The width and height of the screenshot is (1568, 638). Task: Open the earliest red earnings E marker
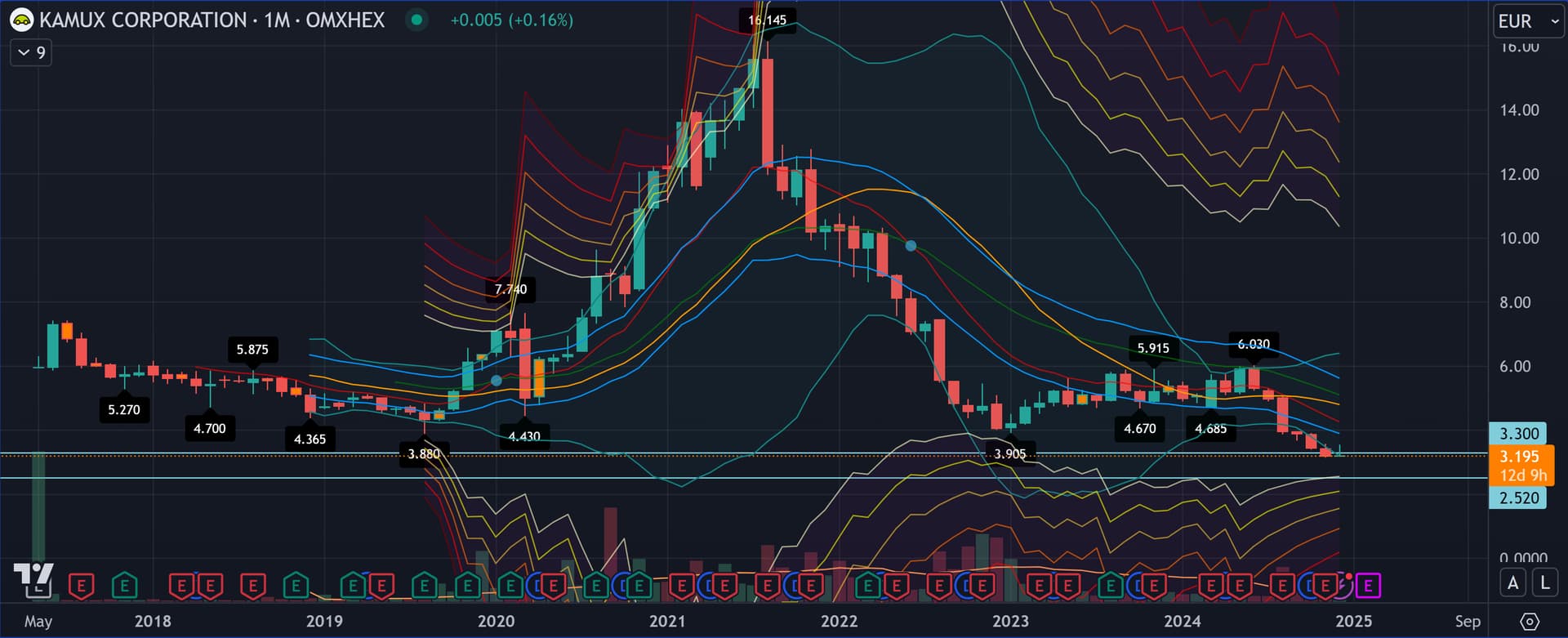(81, 586)
